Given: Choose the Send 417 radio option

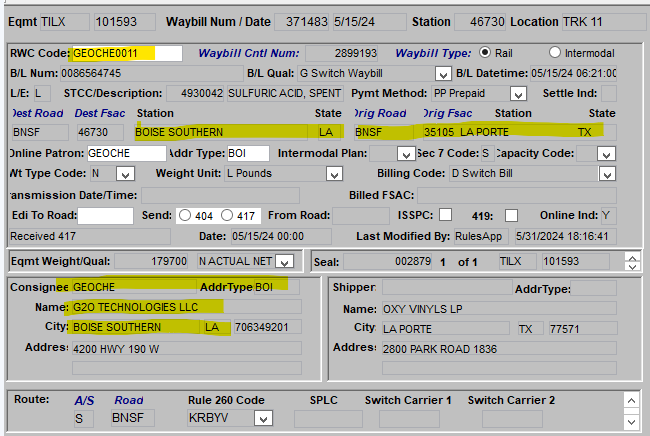Looking at the screenshot, I should (x=227, y=216).
